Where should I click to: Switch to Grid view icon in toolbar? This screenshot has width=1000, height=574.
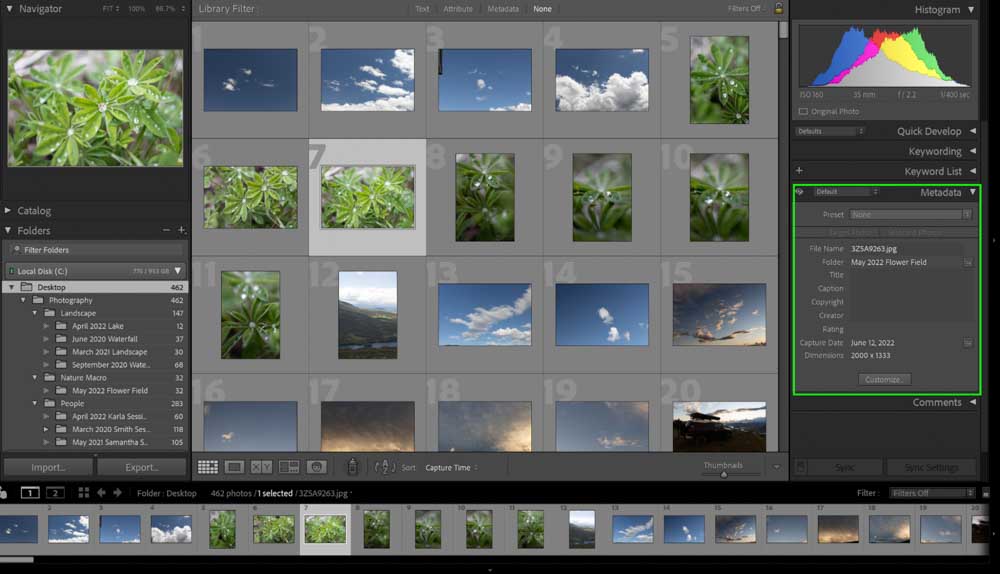pos(208,467)
